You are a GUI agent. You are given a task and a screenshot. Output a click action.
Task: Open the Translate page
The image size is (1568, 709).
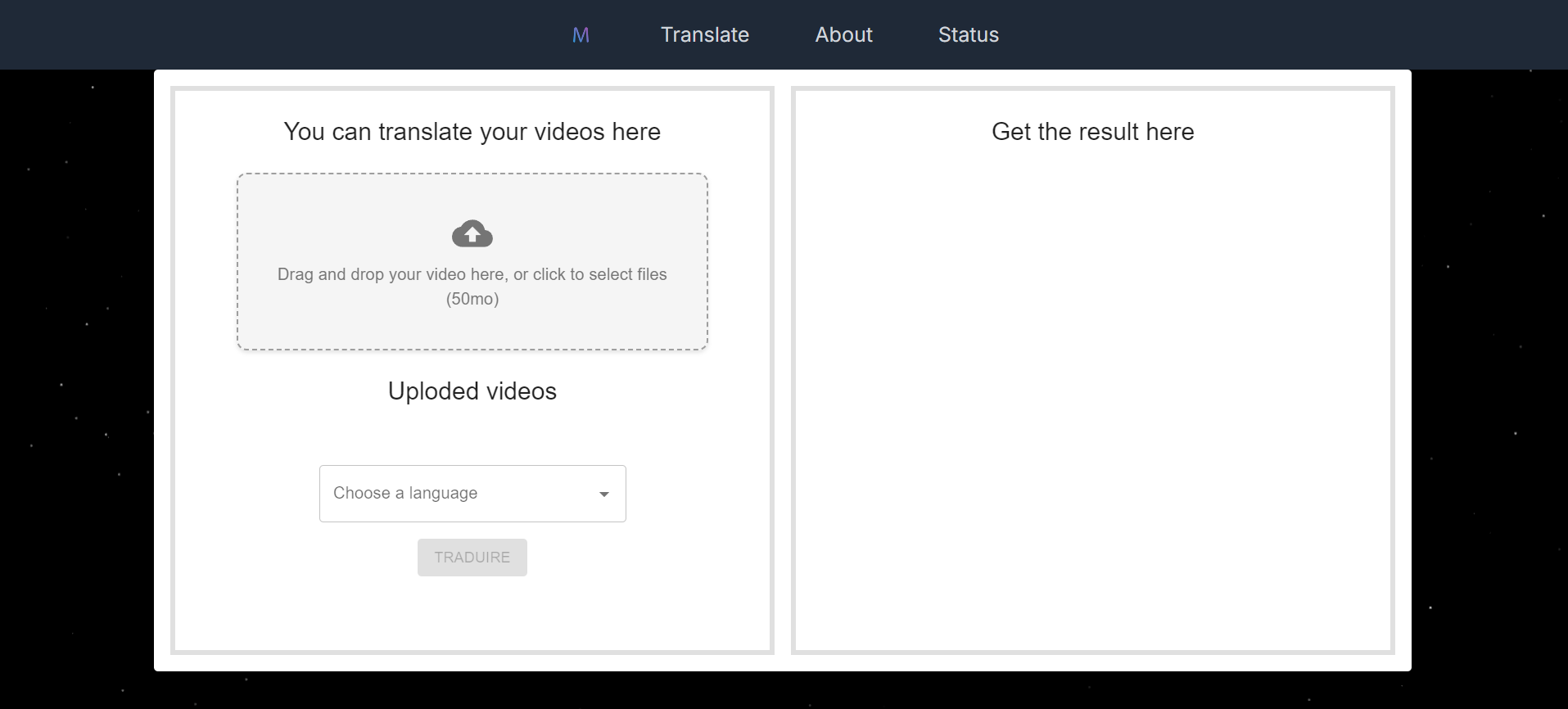coord(704,35)
